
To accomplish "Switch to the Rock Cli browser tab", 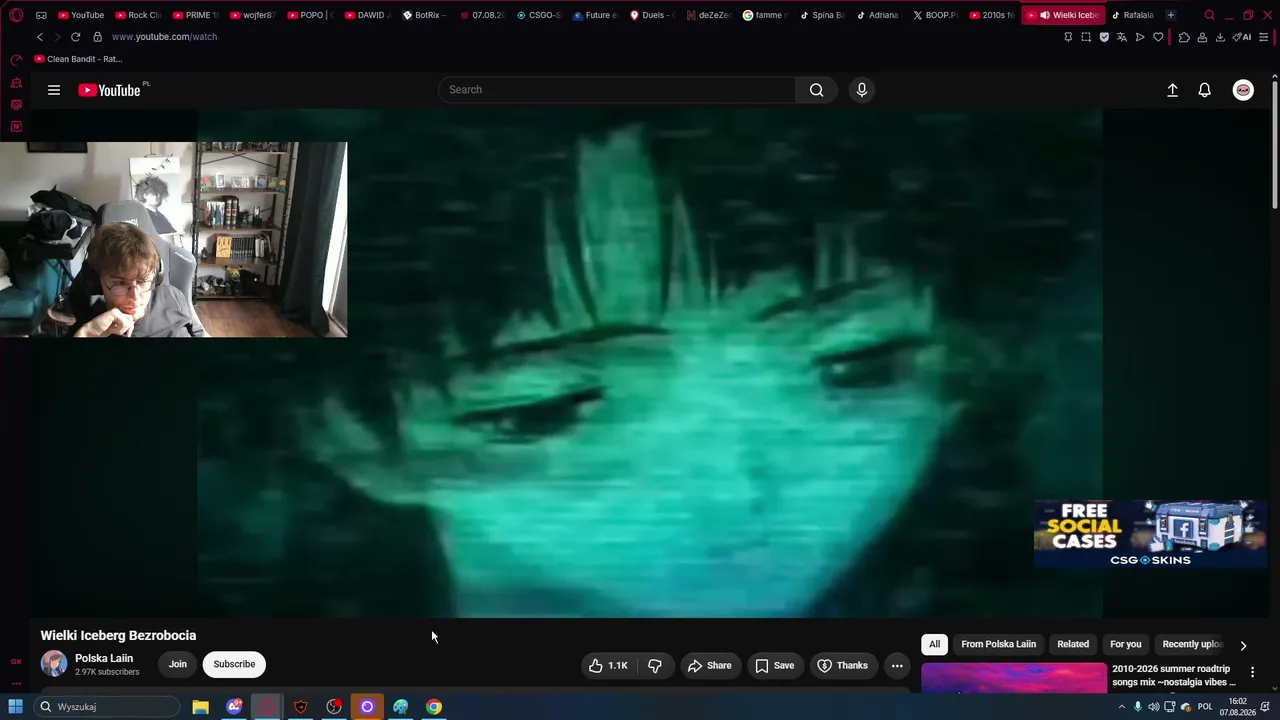I will [x=138, y=15].
